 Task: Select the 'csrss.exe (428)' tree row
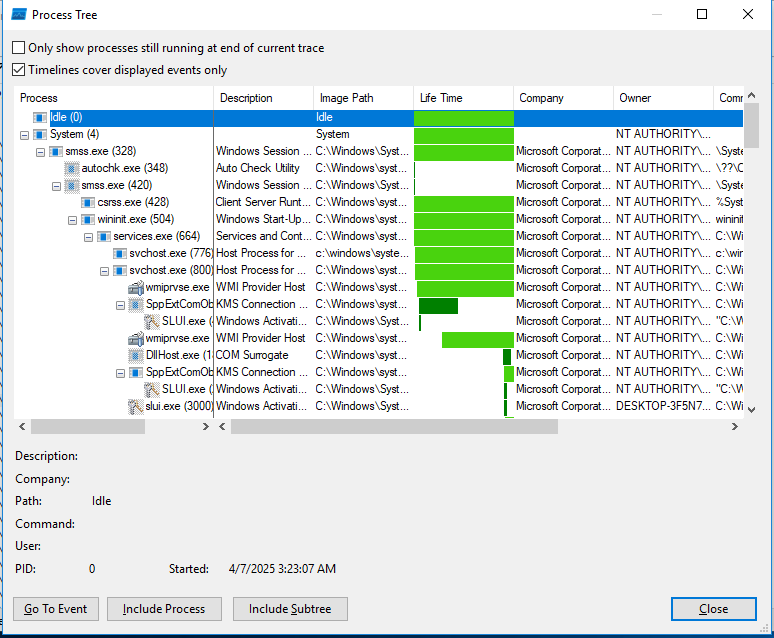point(133,202)
